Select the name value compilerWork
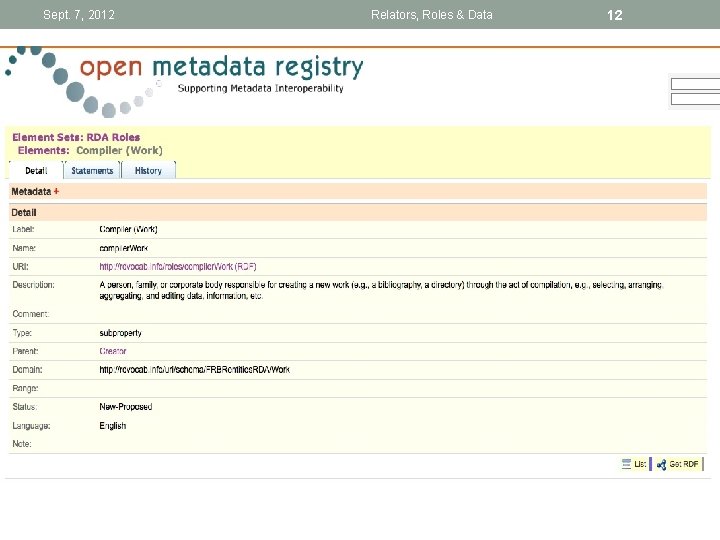 [x=124, y=248]
